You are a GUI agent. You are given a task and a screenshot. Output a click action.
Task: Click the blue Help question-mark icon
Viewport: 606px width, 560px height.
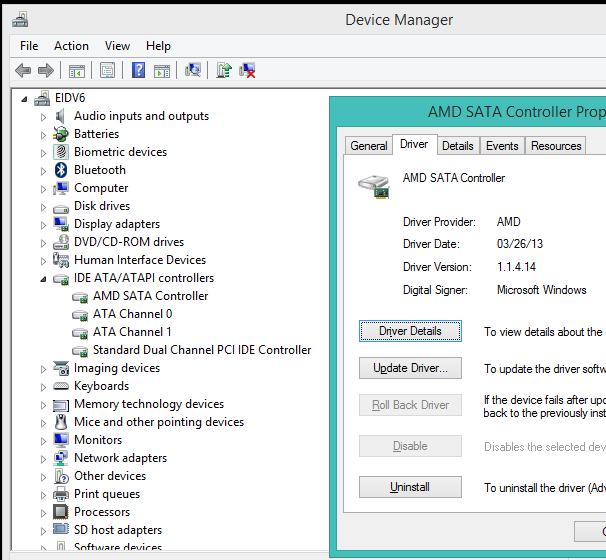pyautogui.click(x=138, y=70)
